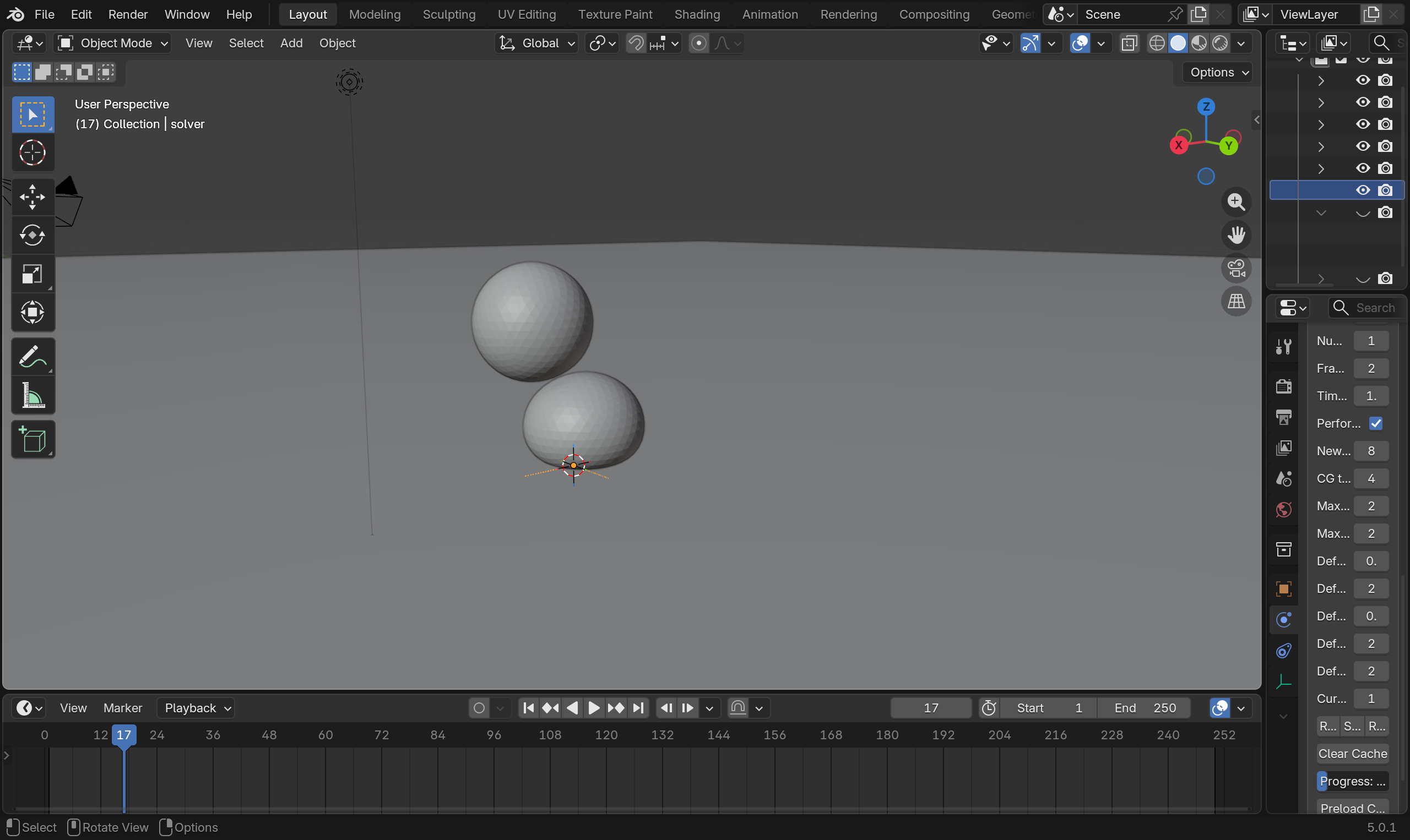Open the Object Mode dropdown

pyautogui.click(x=113, y=43)
